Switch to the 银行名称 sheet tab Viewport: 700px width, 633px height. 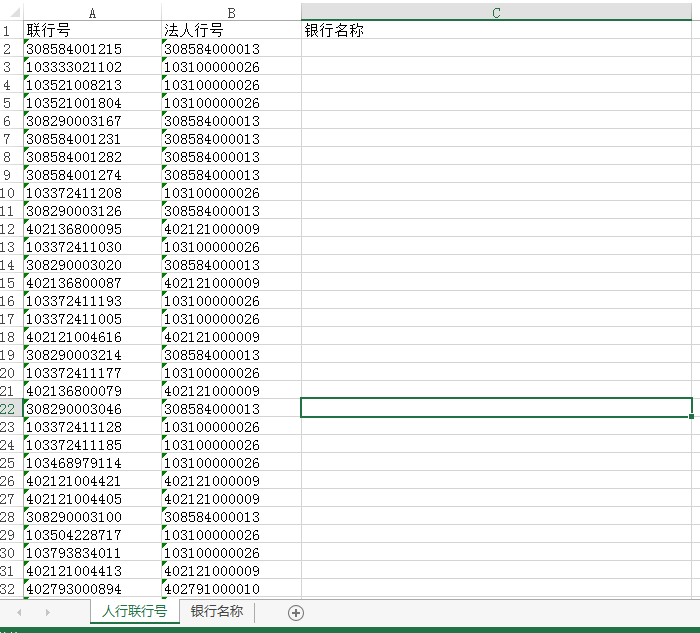click(x=217, y=611)
